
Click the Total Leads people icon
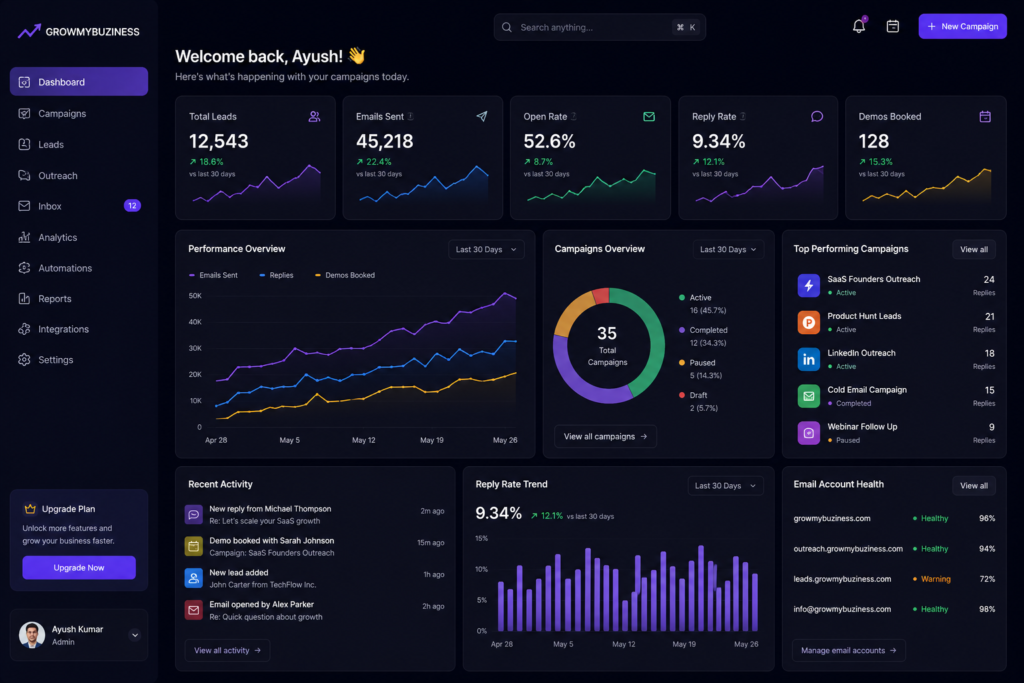click(314, 116)
